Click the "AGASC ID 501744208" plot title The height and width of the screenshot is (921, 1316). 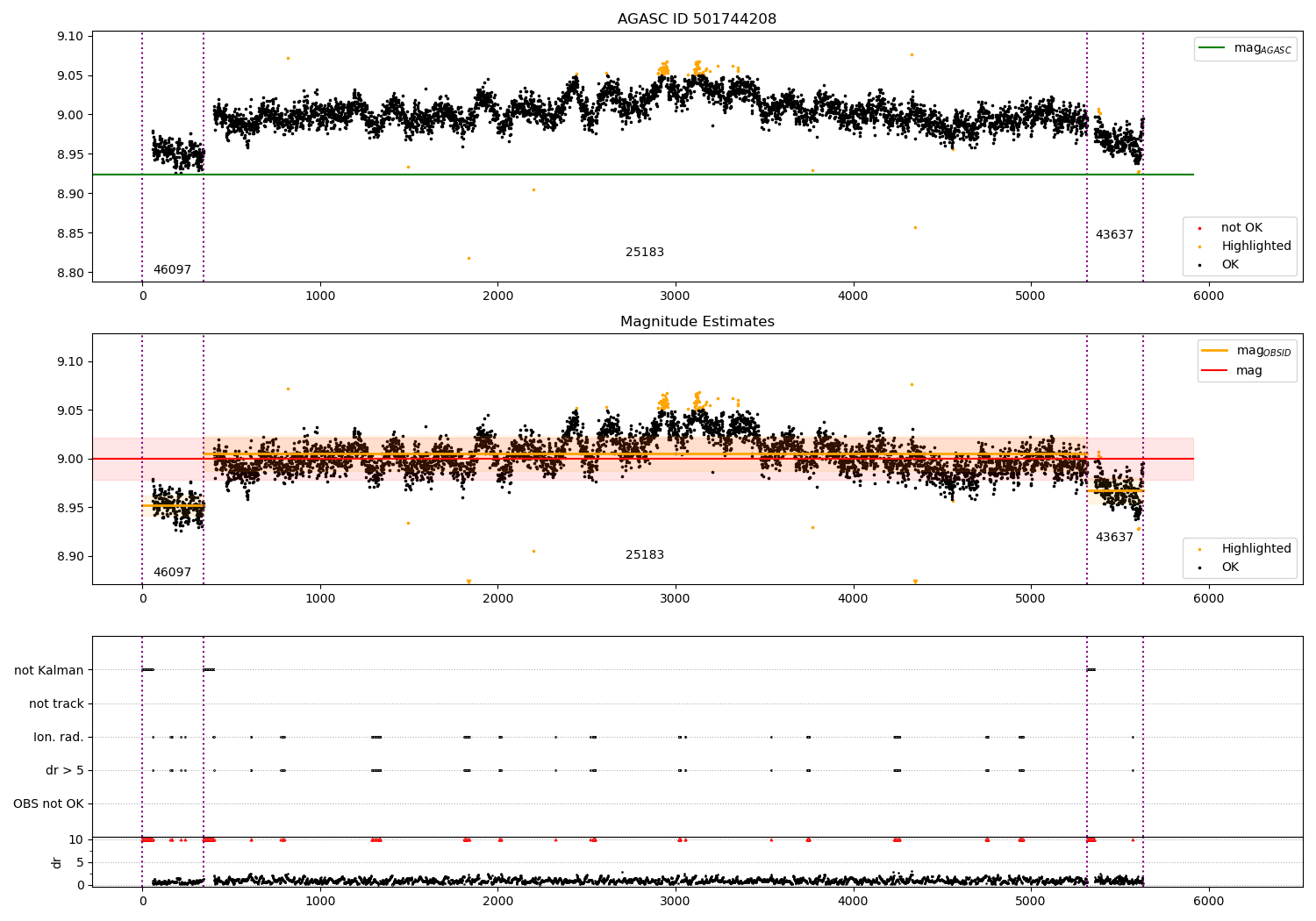697,19
